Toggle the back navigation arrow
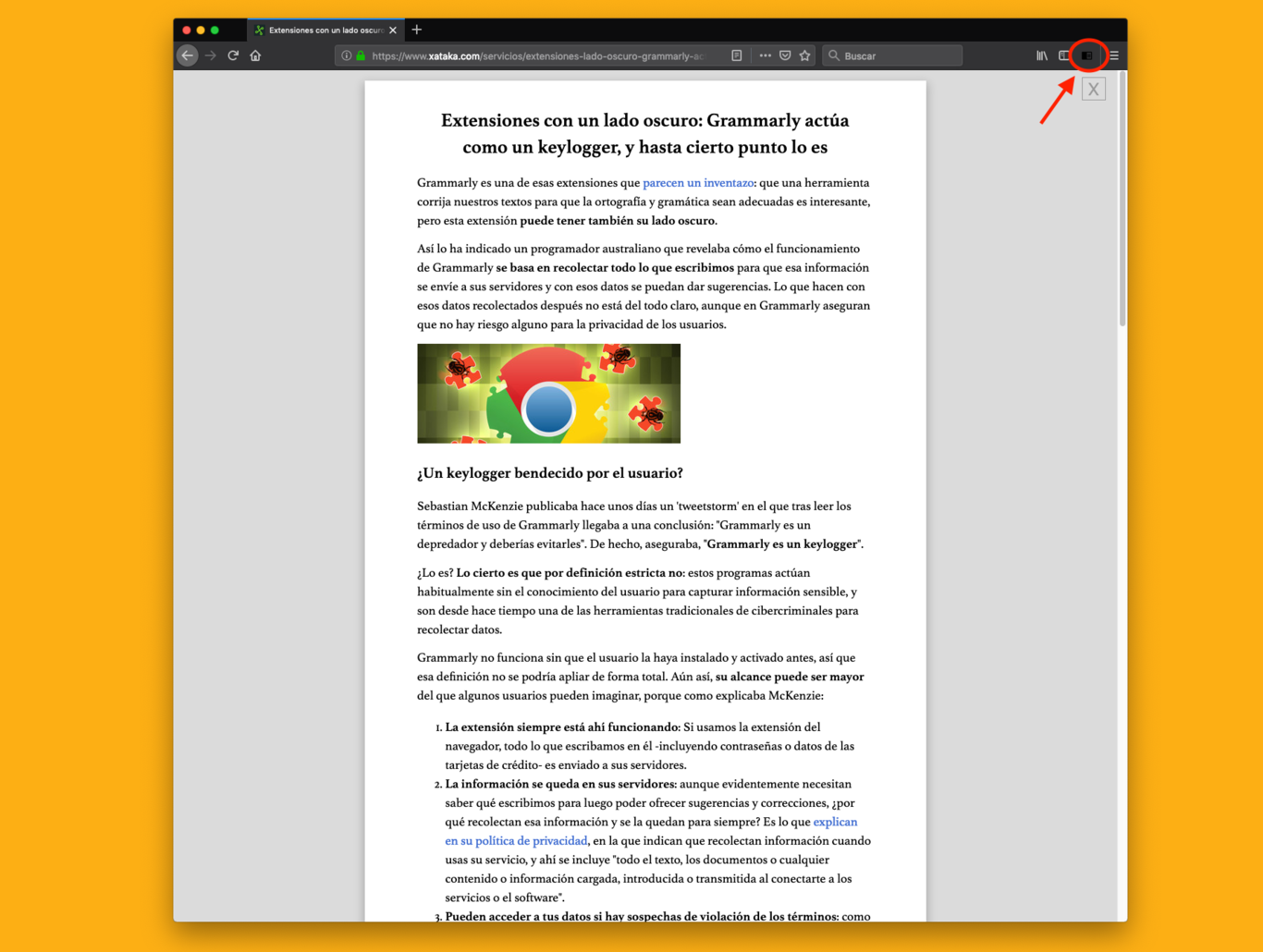 point(188,55)
